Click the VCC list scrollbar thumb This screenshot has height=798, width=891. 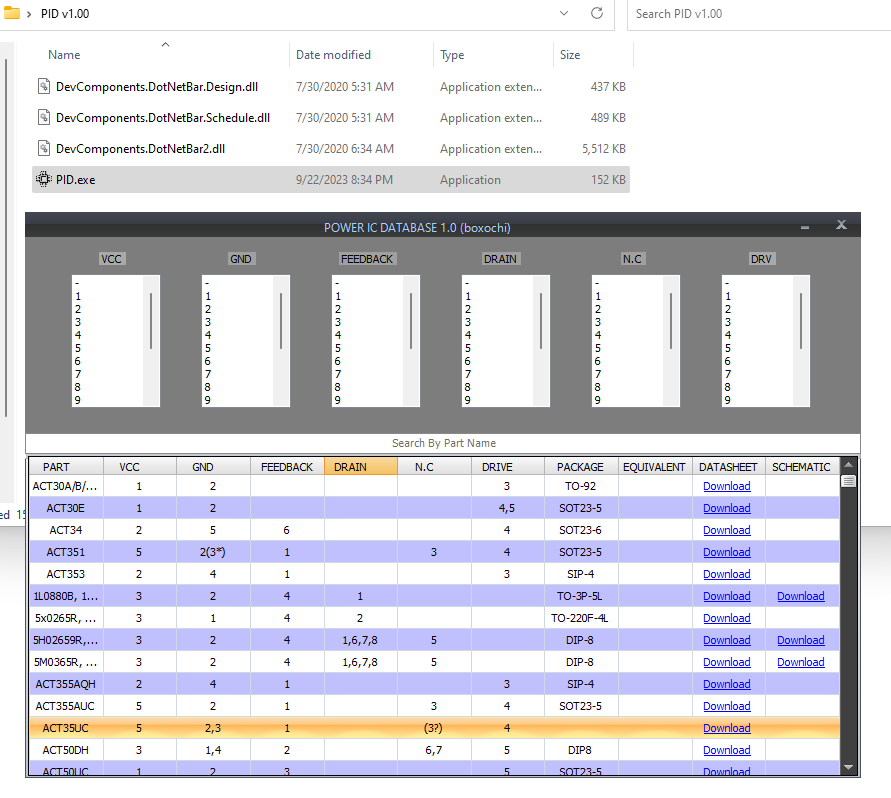[x=151, y=321]
